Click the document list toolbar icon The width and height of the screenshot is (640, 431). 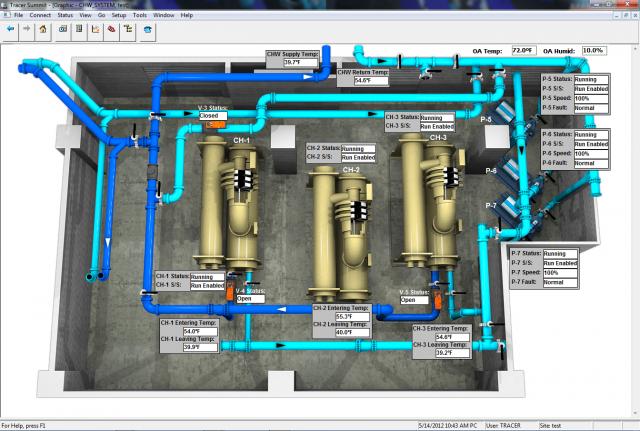(x=78, y=29)
